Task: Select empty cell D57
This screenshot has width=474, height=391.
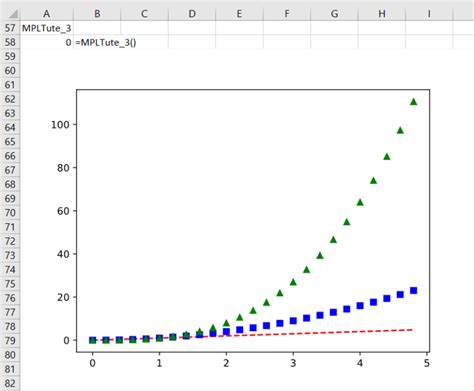Action: [x=192, y=28]
